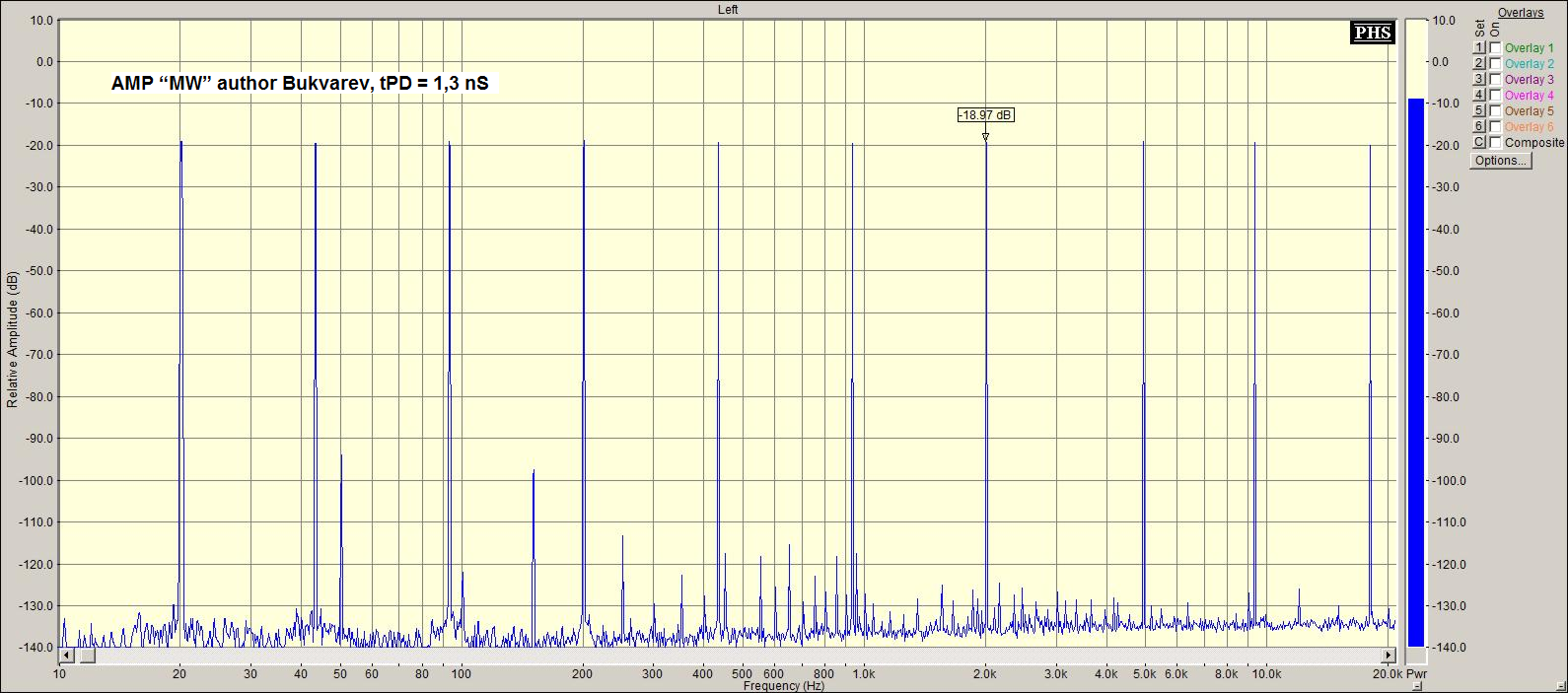Check the Overlay 5 checkbox

click(1495, 111)
